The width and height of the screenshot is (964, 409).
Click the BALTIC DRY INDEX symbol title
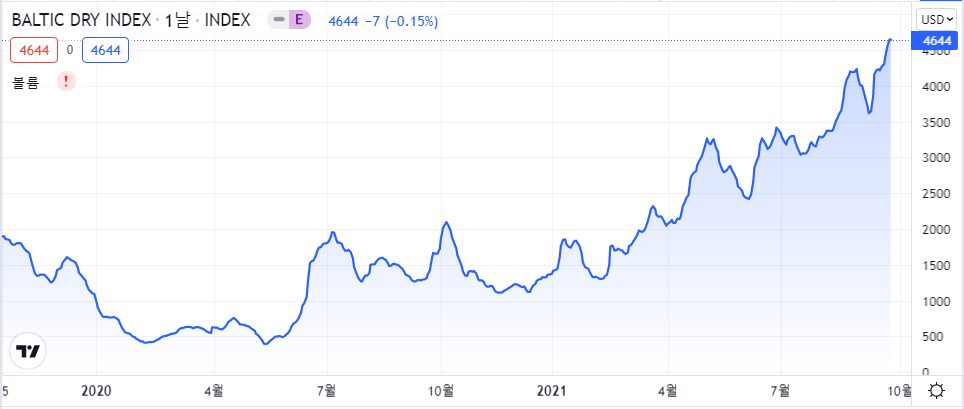click(x=82, y=20)
